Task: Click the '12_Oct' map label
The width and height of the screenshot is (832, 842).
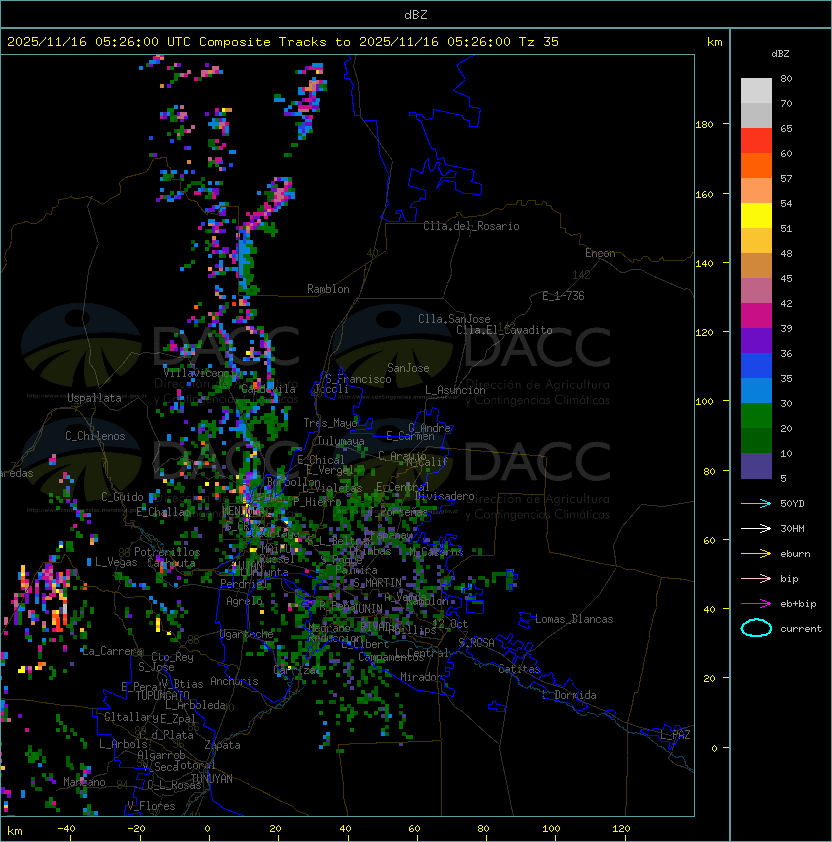Action: coord(450,624)
